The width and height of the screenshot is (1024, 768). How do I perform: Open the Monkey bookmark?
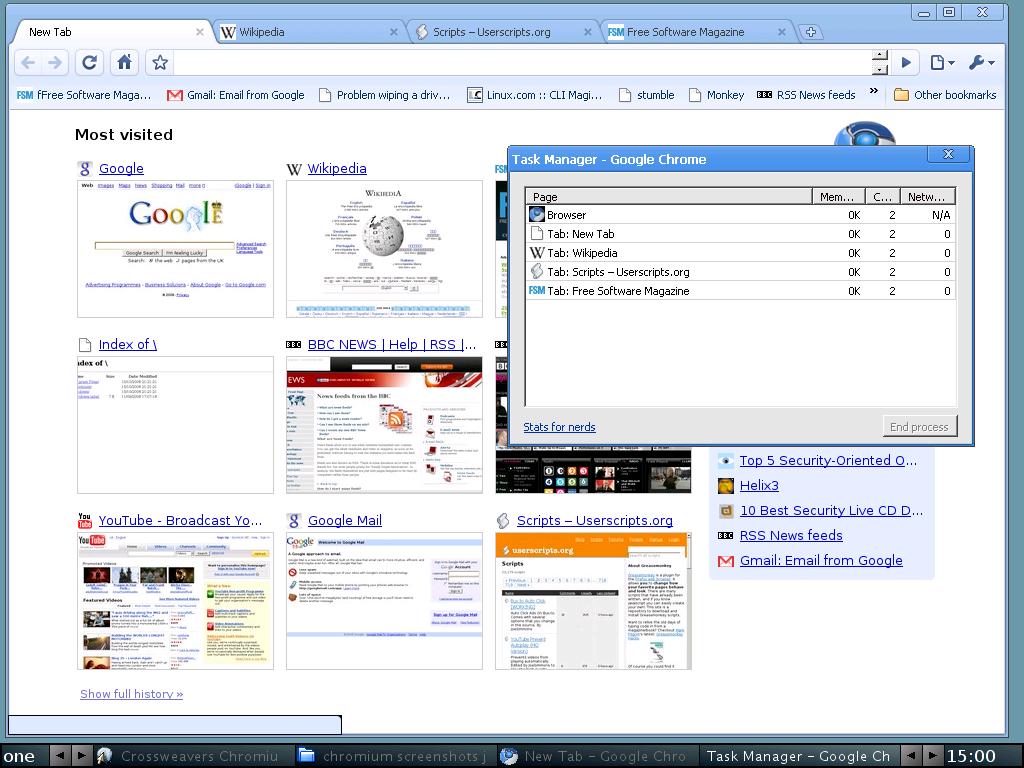click(716, 95)
